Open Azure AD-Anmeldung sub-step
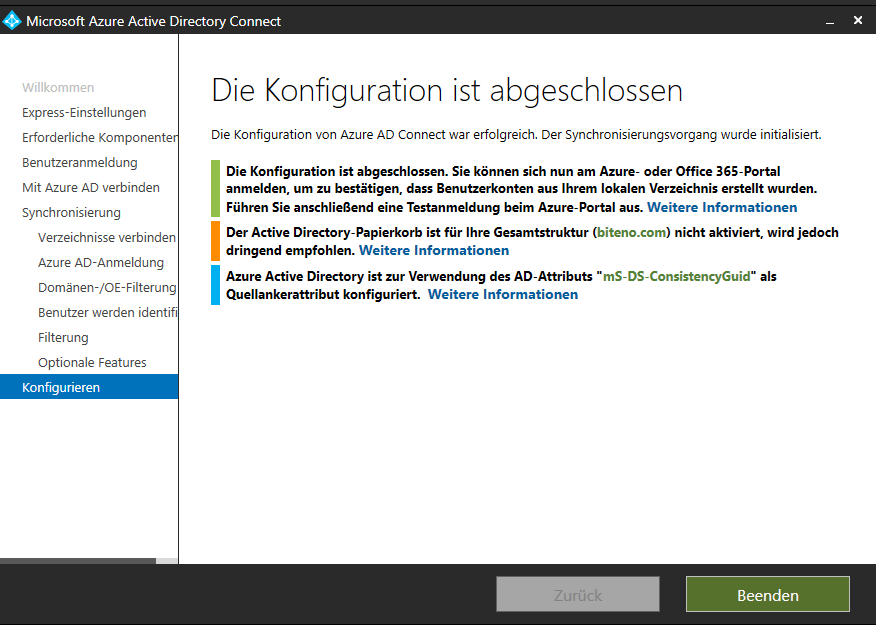This screenshot has height=625, width=876. click(101, 263)
